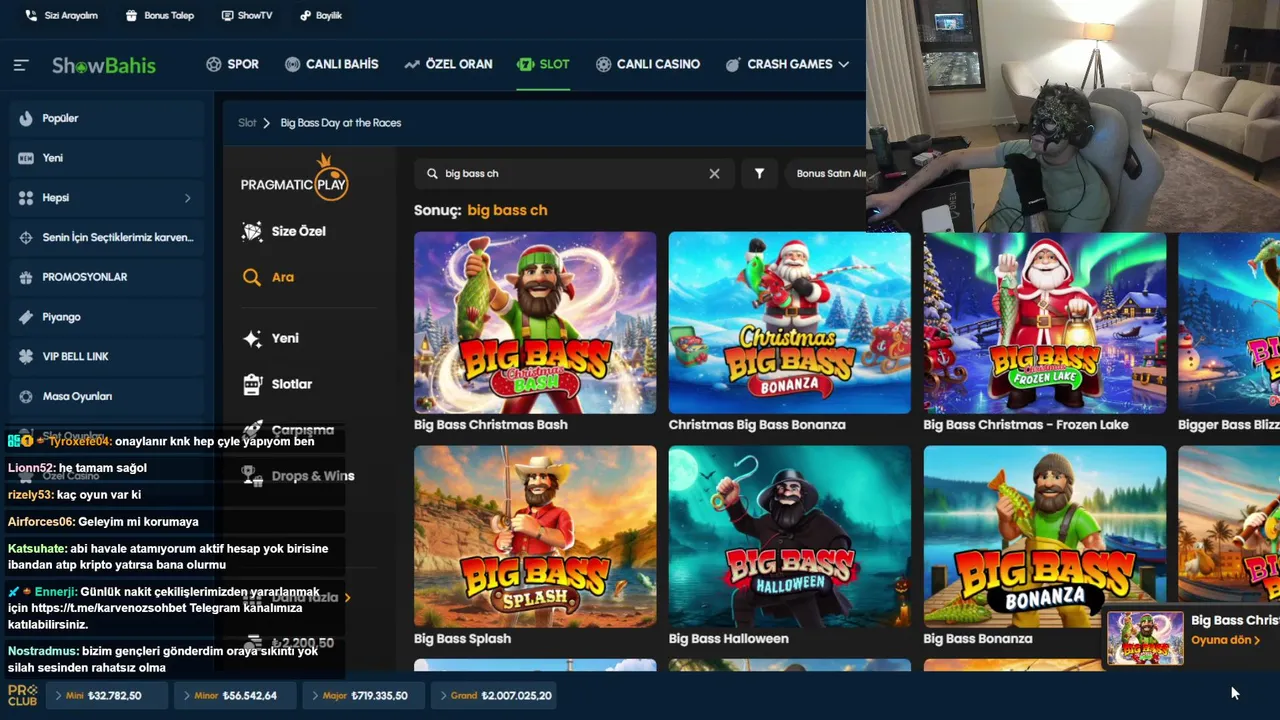The image size is (1280, 720).
Task: Click the Big Bass Halloween title text
Action: pos(728,639)
